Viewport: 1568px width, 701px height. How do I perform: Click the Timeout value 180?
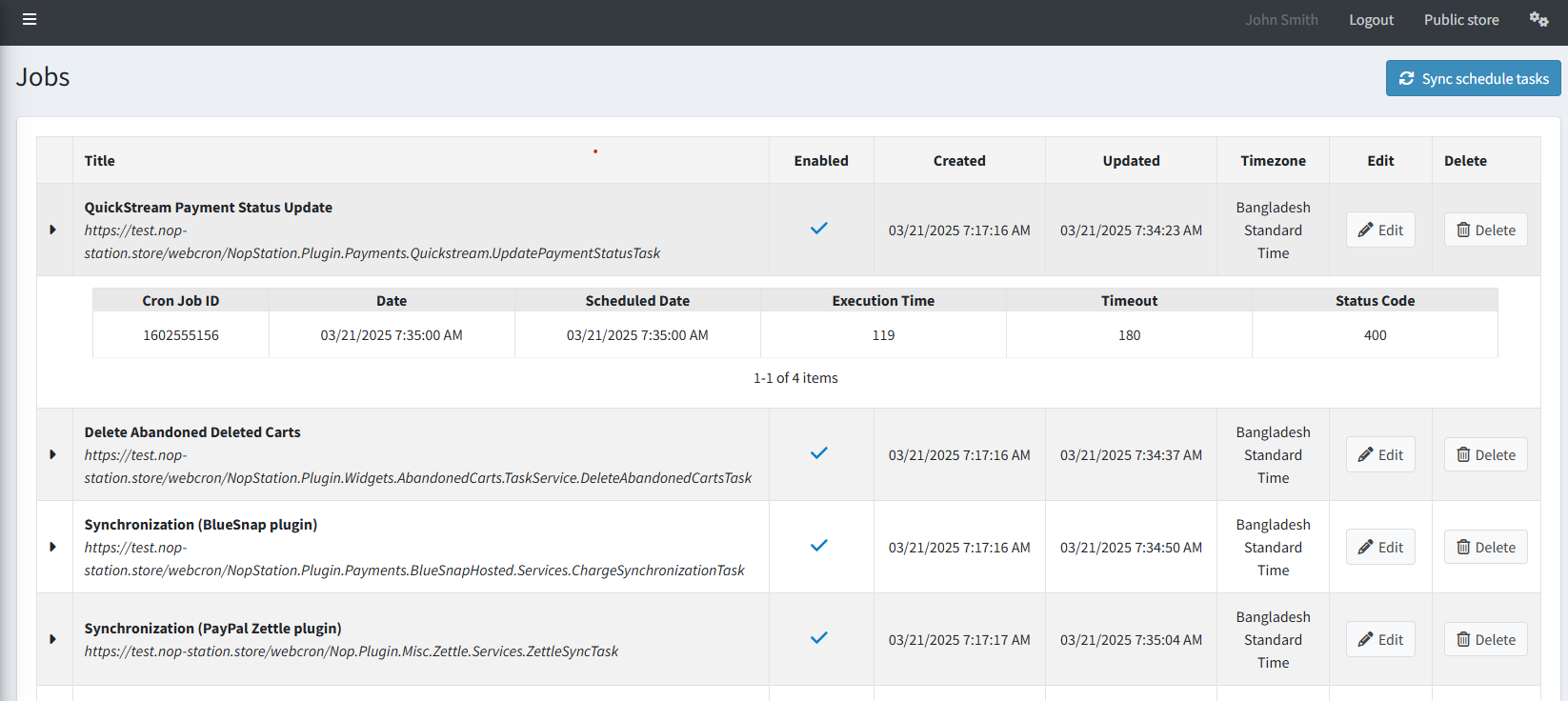coord(1130,335)
